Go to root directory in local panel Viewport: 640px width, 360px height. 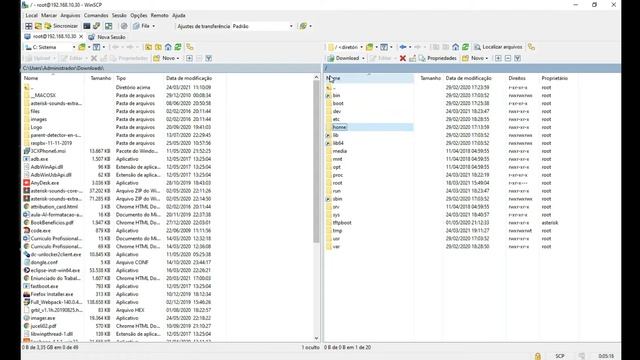point(158,47)
